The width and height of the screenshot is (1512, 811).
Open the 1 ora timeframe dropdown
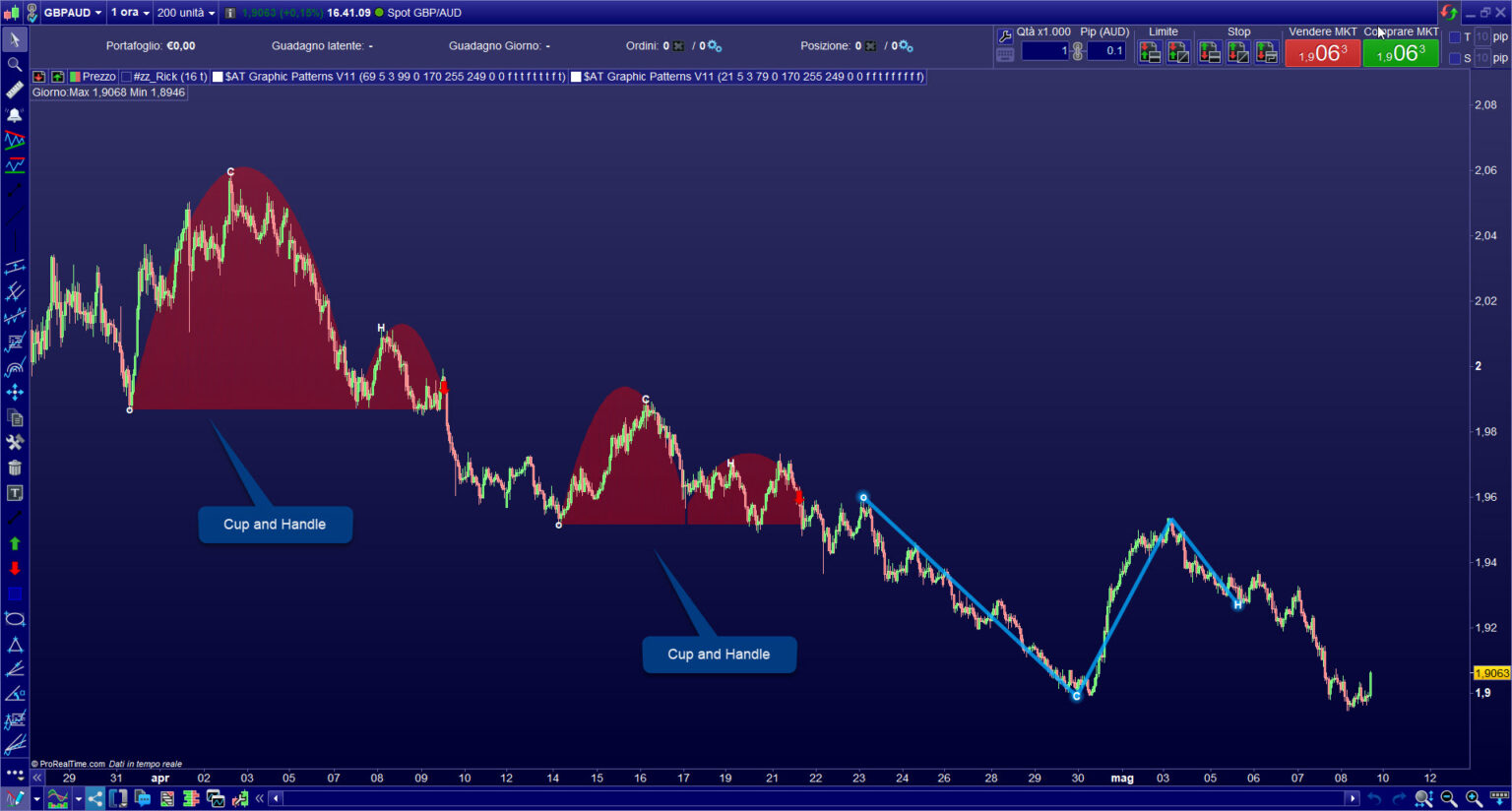[128, 13]
